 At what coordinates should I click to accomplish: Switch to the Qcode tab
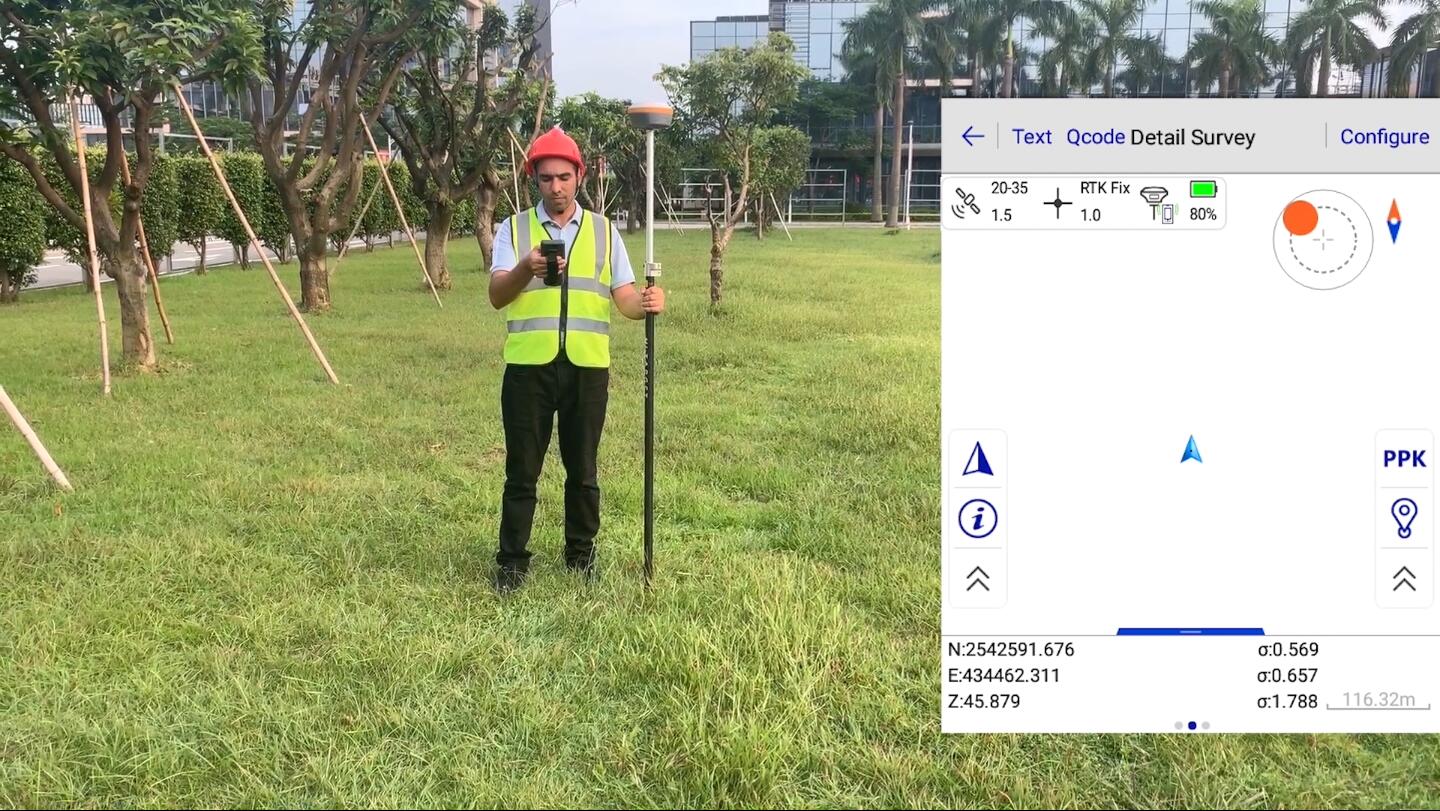(x=1095, y=137)
